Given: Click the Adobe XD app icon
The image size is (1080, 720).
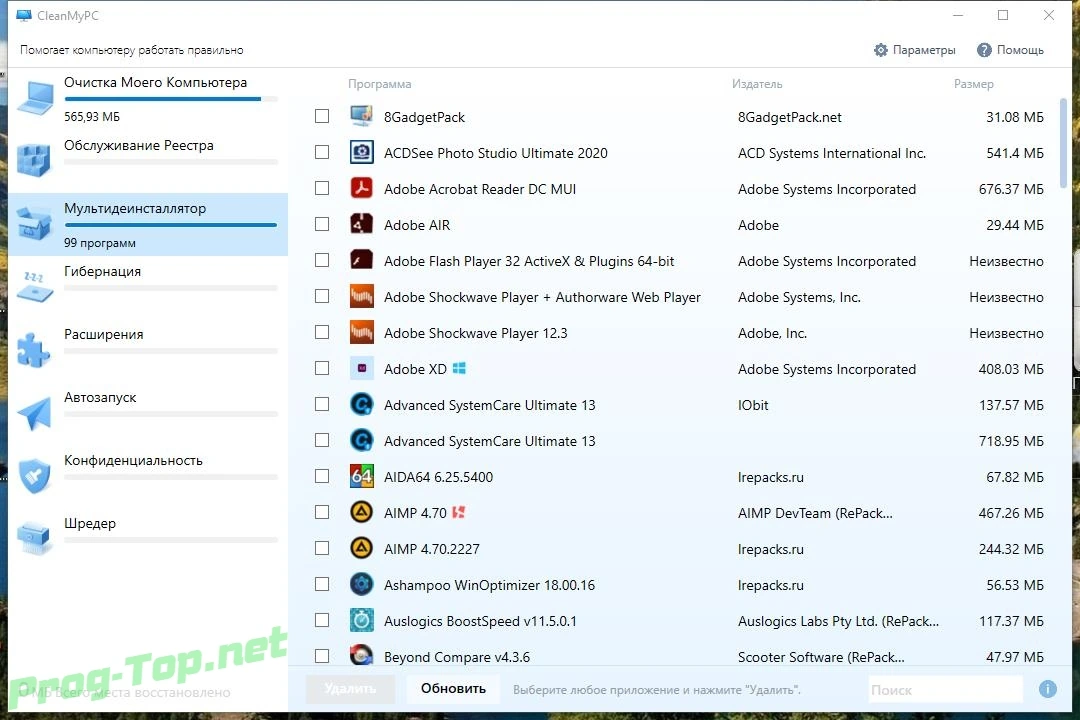Looking at the screenshot, I should (x=362, y=368).
